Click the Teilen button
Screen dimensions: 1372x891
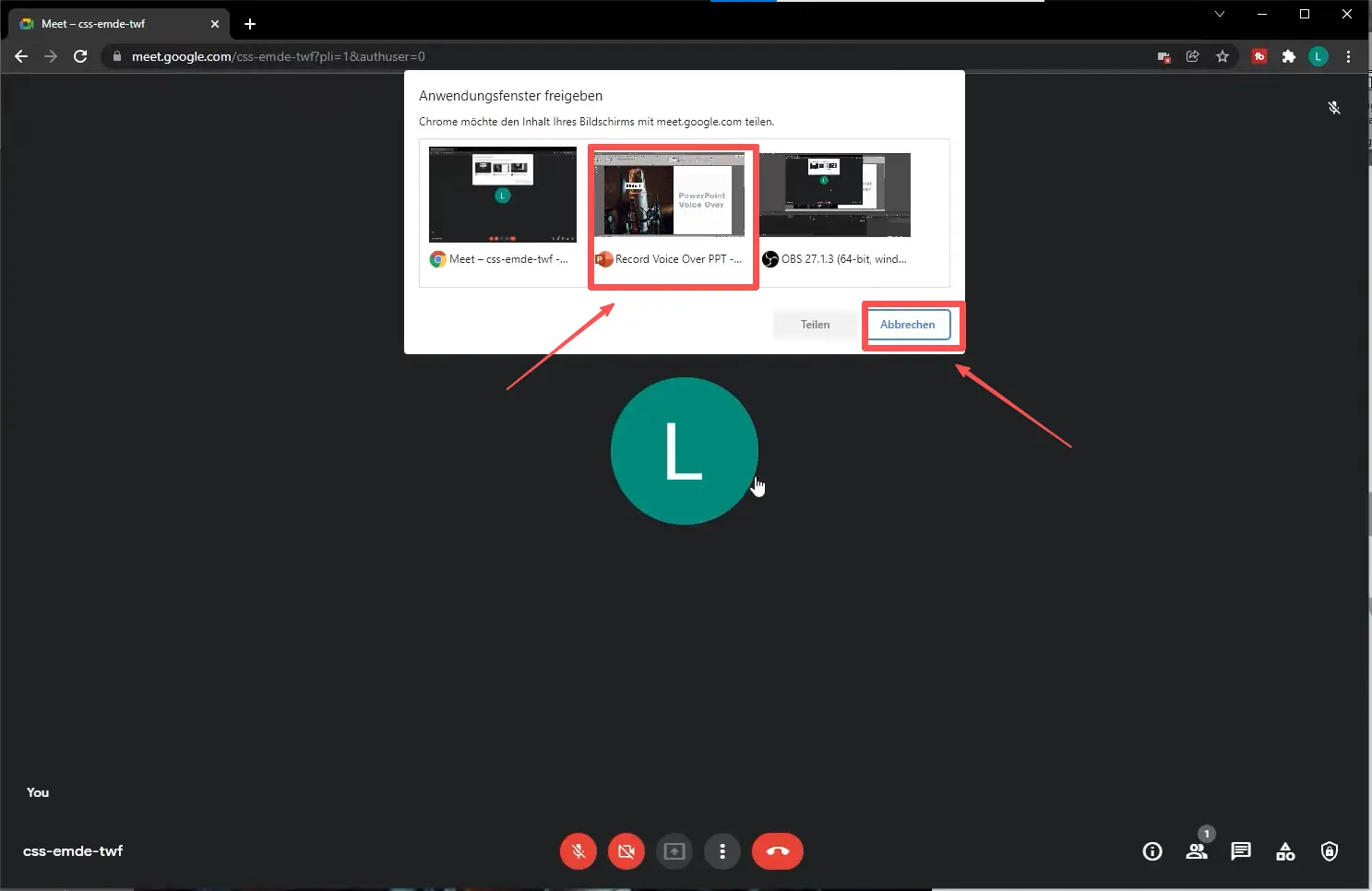[815, 324]
